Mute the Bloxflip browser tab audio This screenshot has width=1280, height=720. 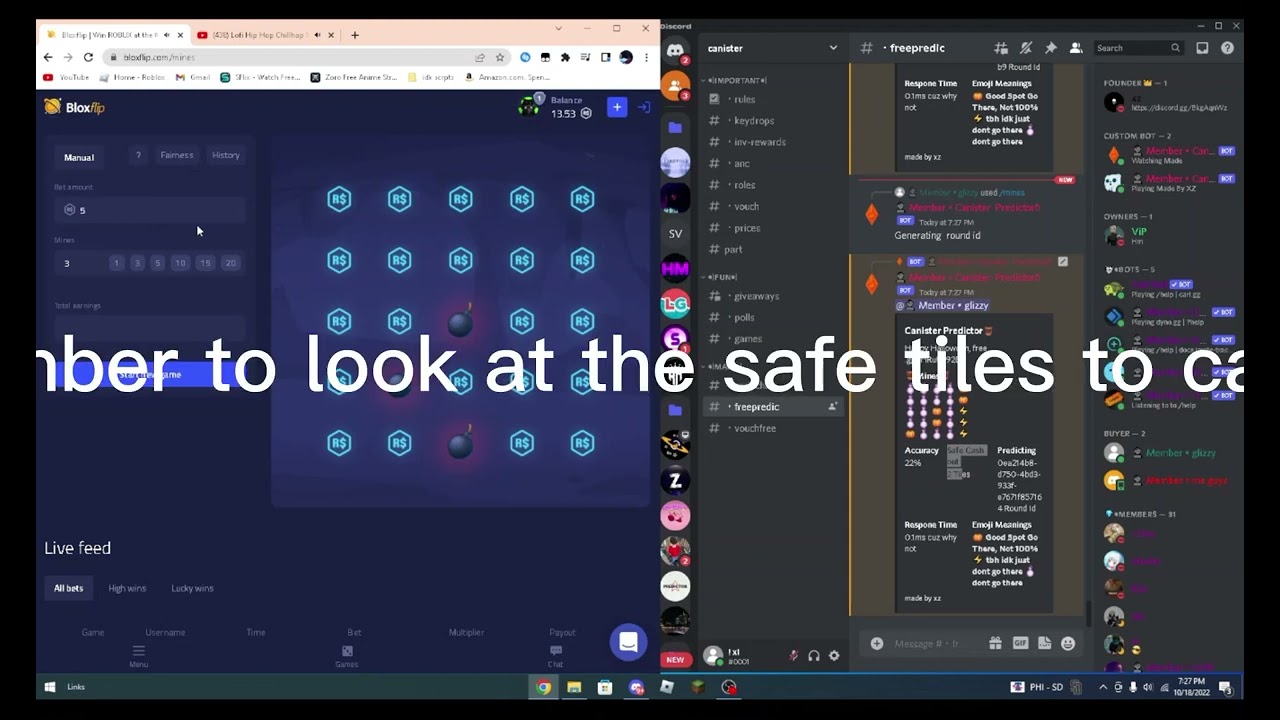(x=165, y=35)
